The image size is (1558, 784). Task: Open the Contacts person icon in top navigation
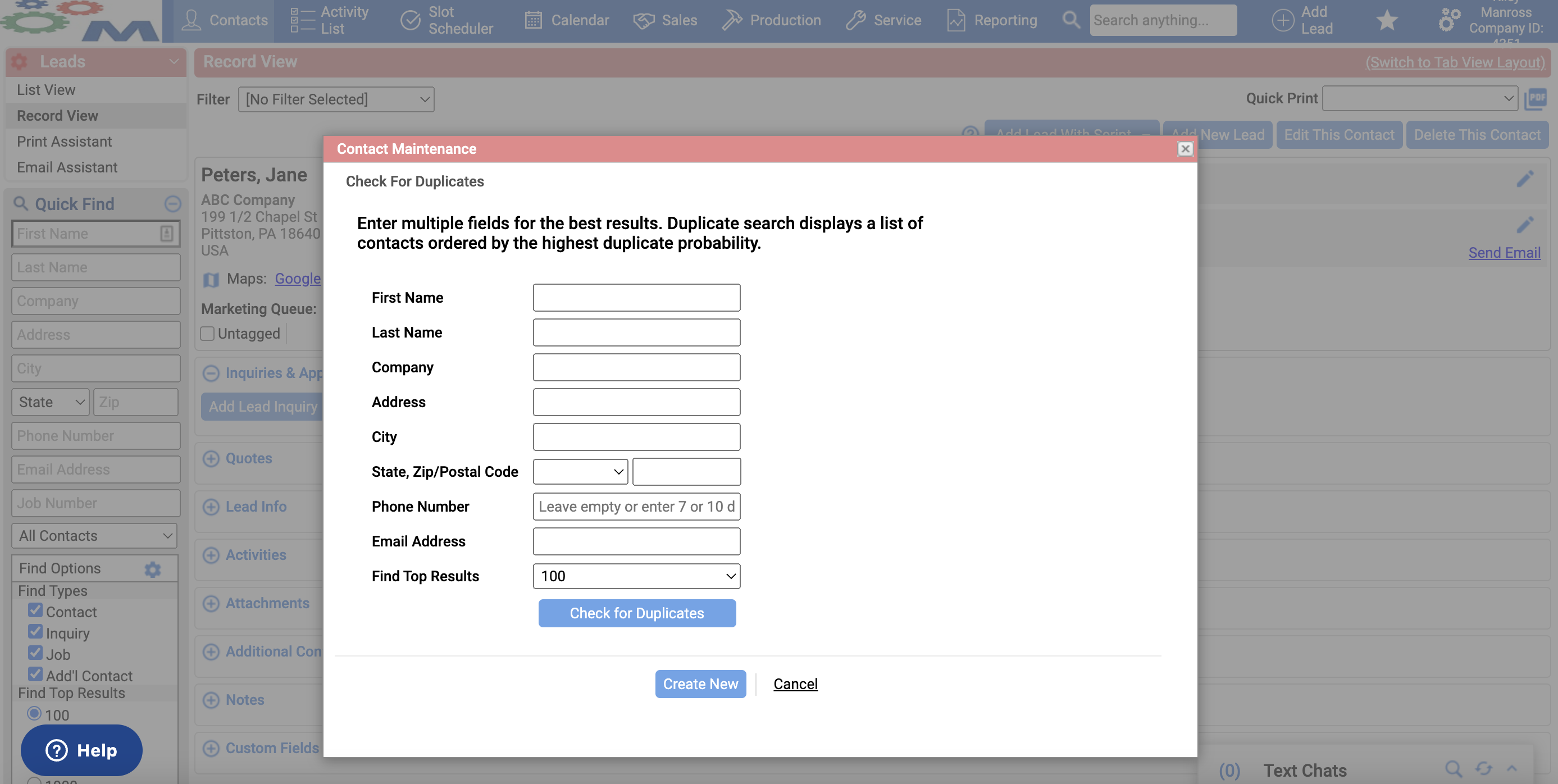[191, 20]
